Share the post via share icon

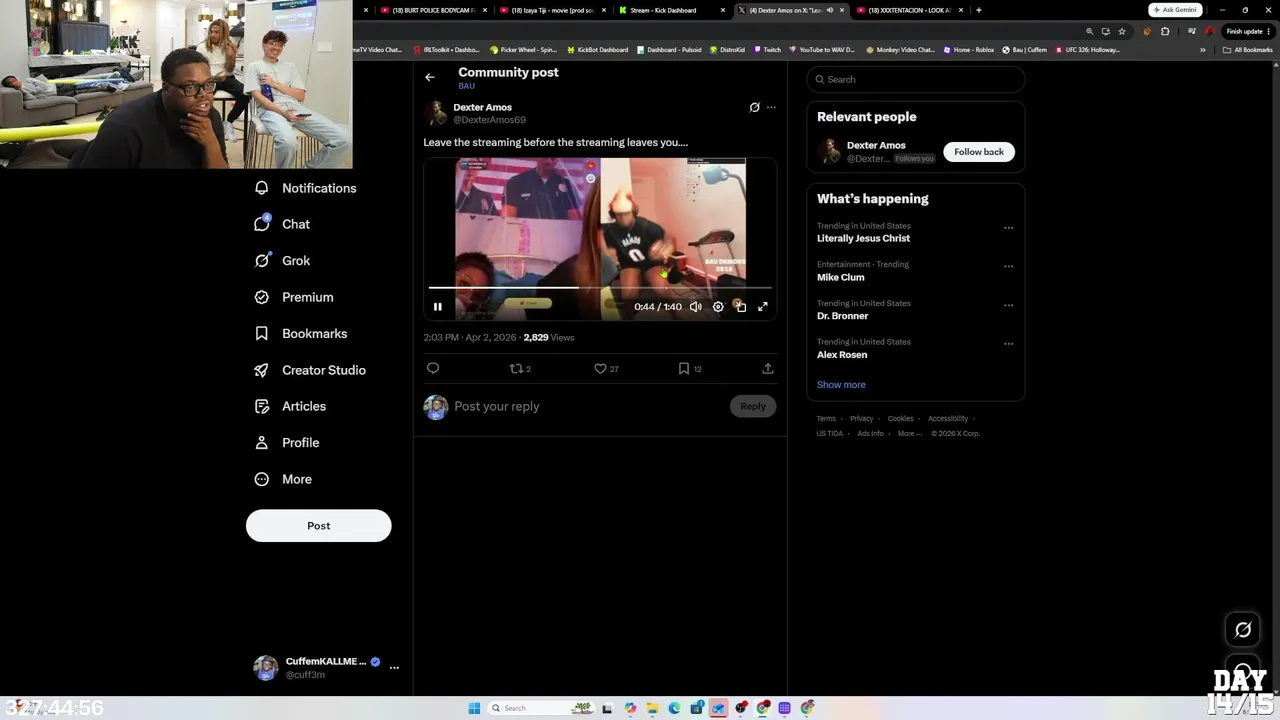click(768, 368)
